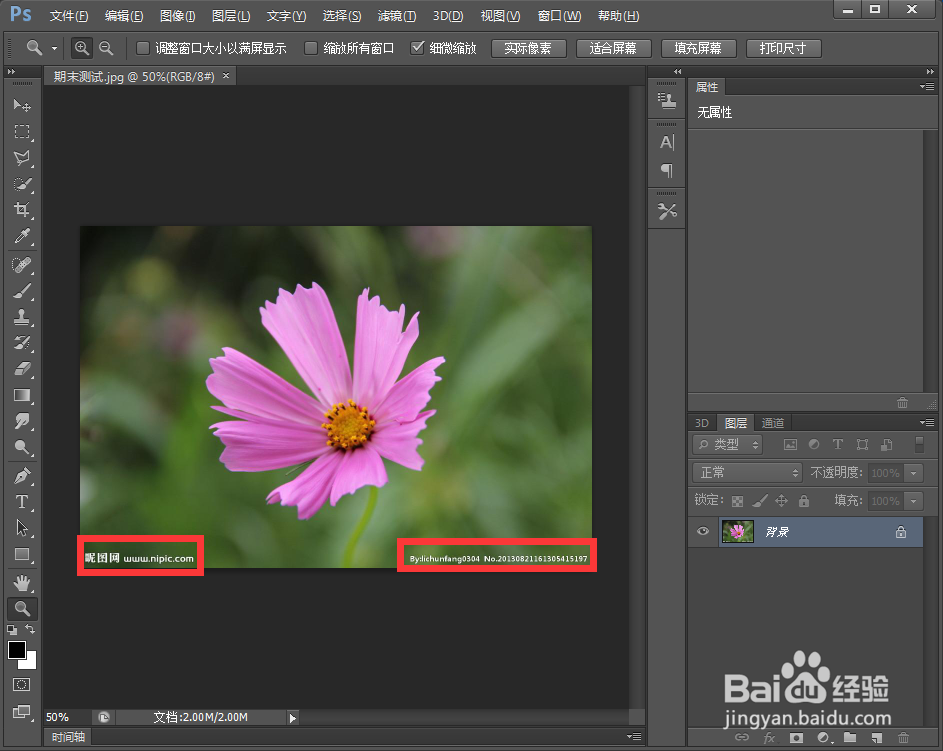Select the Crop tool
Image resolution: width=943 pixels, height=751 pixels.
22,210
